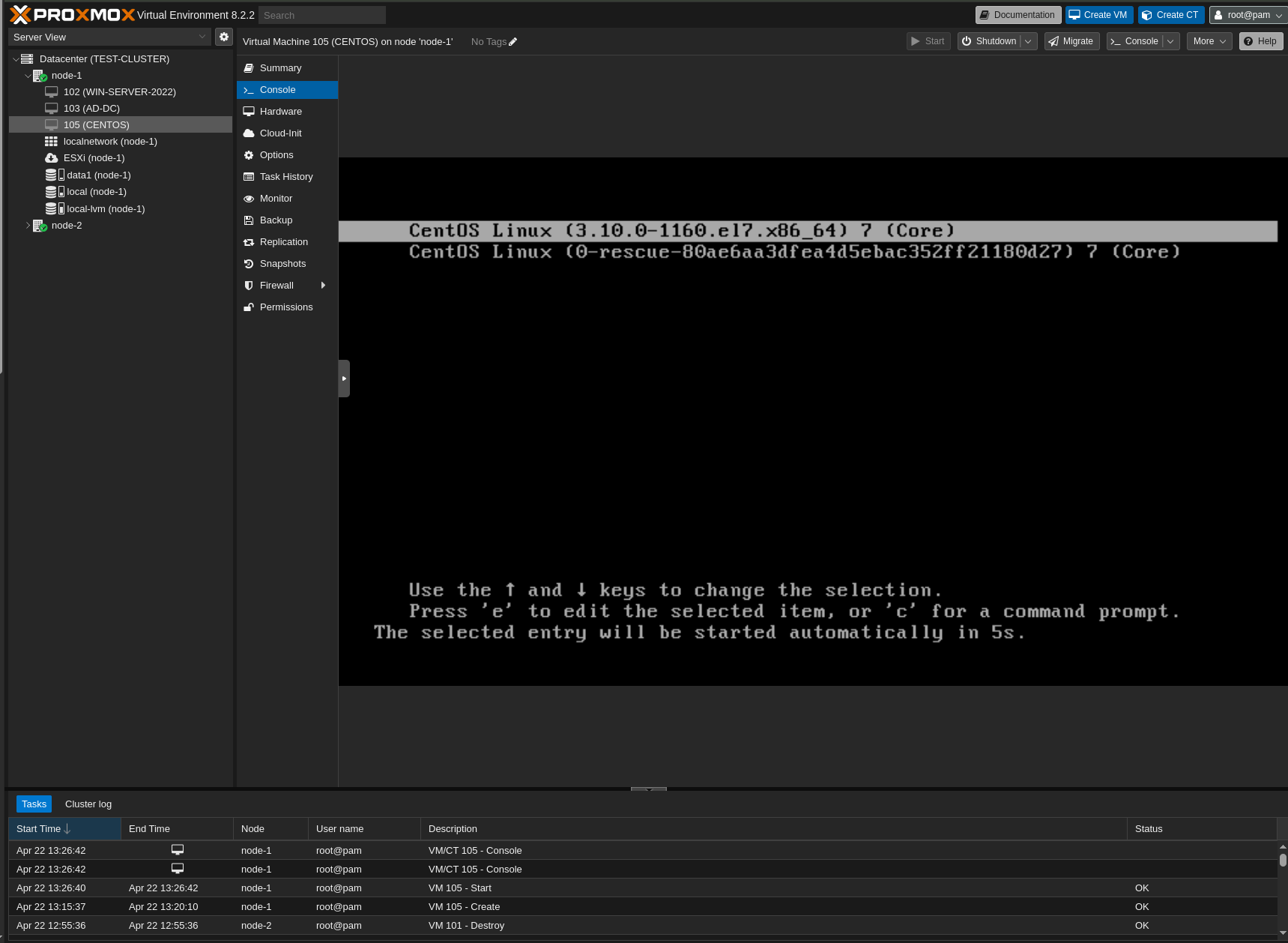The height and width of the screenshot is (943, 1288).
Task: Open the Options panel gear icon
Action: coord(250,154)
